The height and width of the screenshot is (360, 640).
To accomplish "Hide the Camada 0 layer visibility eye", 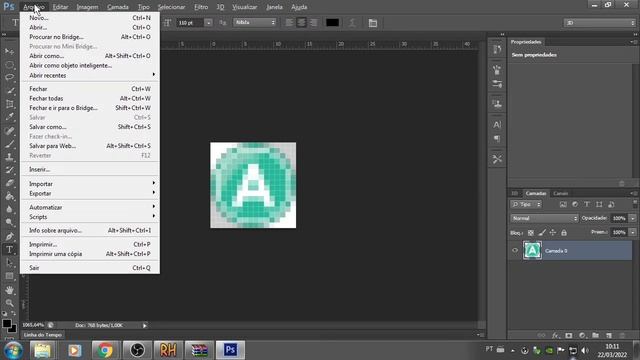I will click(515, 251).
